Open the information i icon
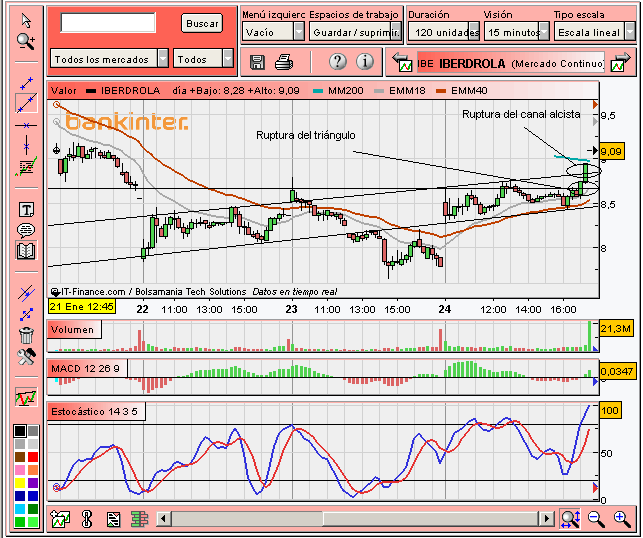This screenshot has height=538, width=643. (x=365, y=62)
